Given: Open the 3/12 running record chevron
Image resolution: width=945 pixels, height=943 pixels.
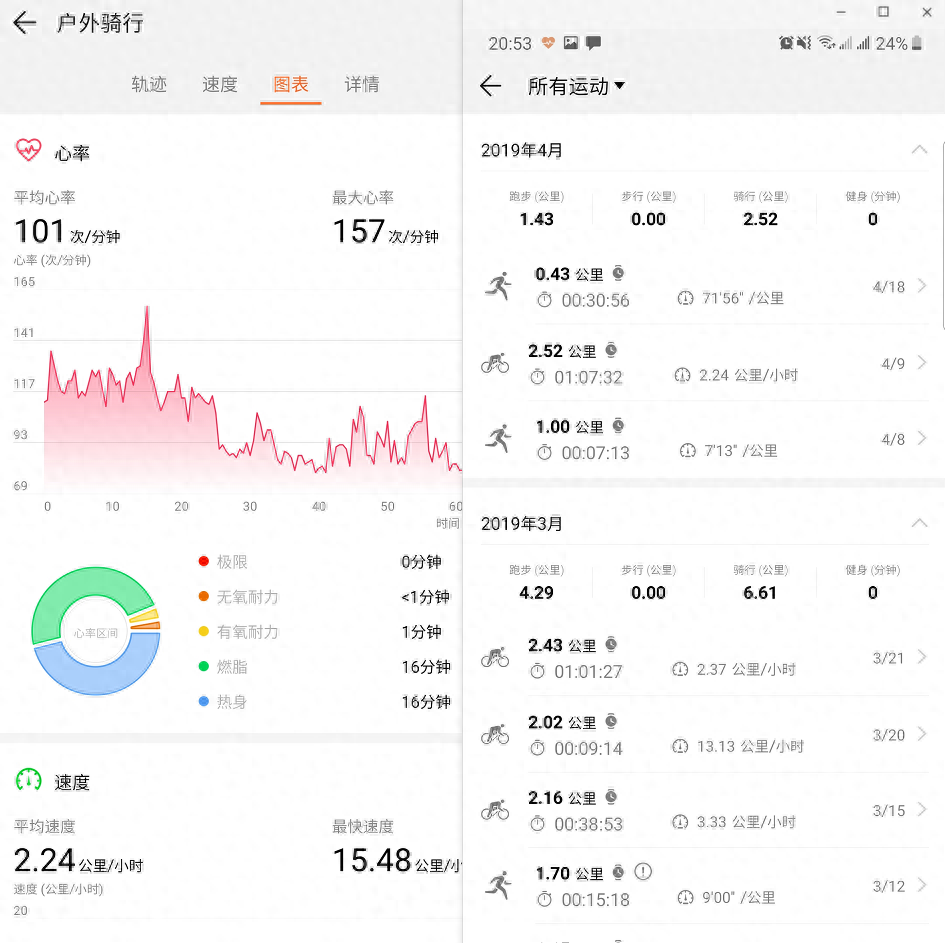Looking at the screenshot, I should (x=921, y=886).
